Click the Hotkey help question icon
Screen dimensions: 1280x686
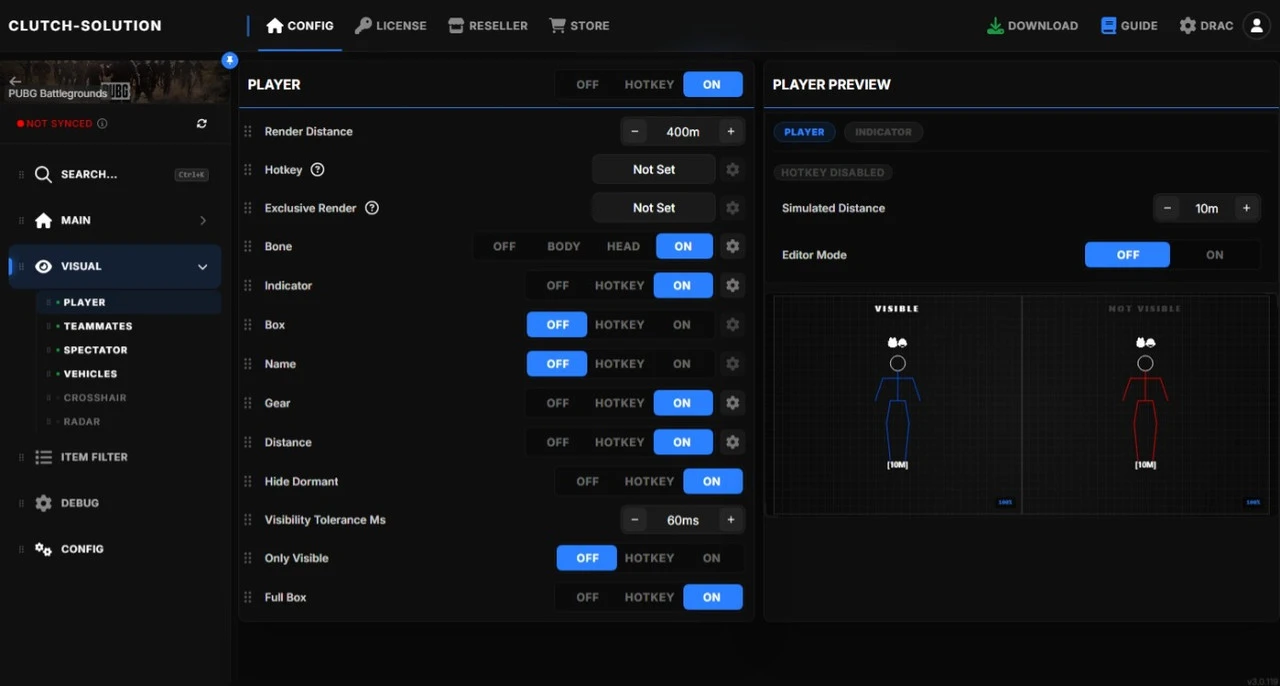coord(318,170)
